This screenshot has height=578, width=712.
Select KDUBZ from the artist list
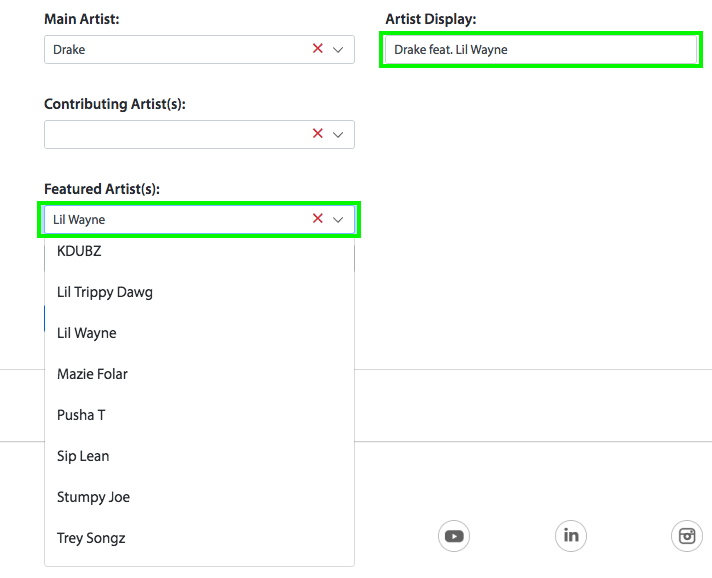pyautogui.click(x=199, y=251)
